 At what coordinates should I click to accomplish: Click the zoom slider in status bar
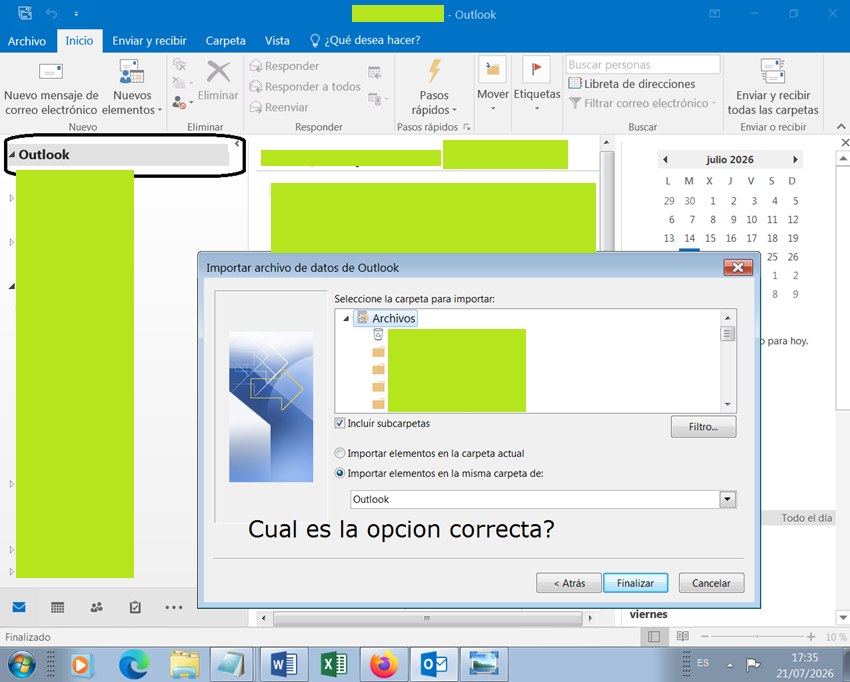pos(757,636)
